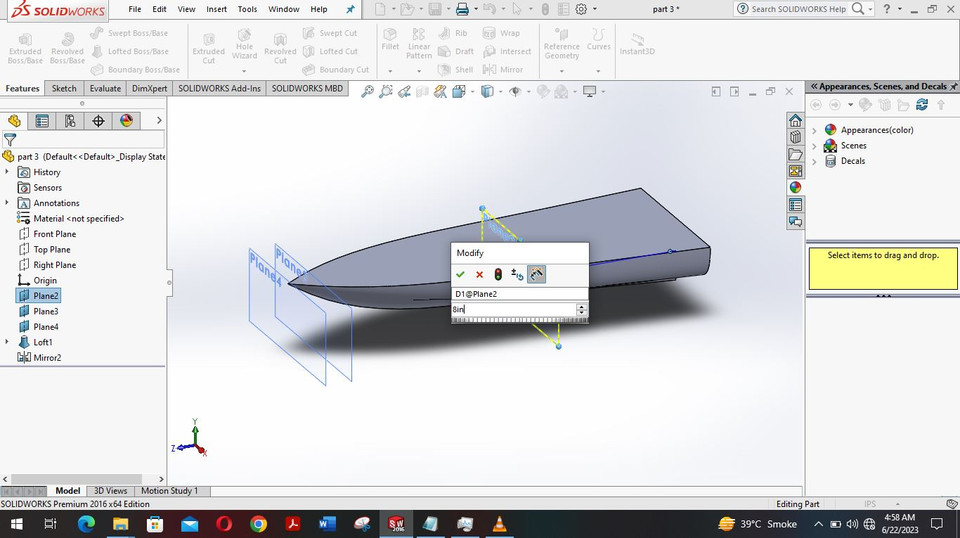Open View Orientation cube icon
The height and width of the screenshot is (538, 960).
tap(459, 92)
